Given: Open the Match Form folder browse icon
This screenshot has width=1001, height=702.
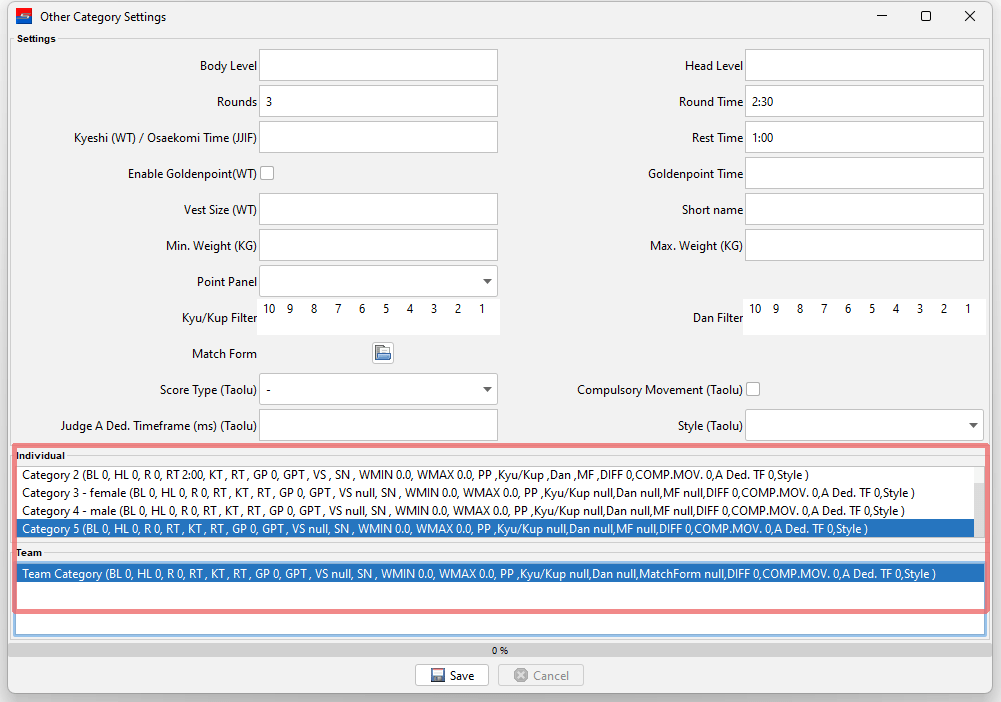Looking at the screenshot, I should click(x=383, y=353).
